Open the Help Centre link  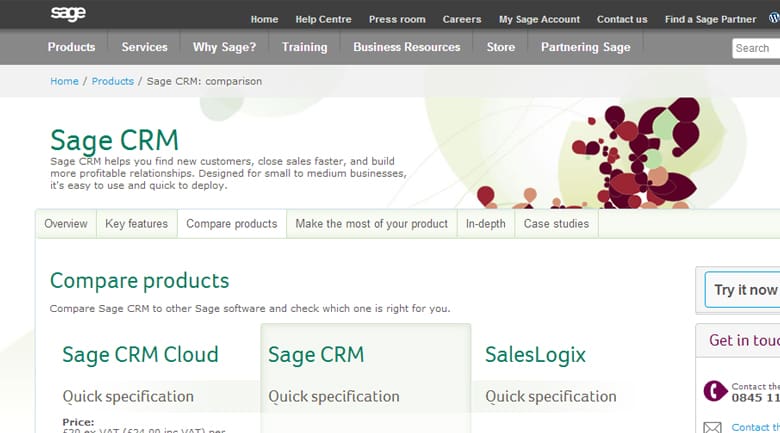[x=323, y=19]
